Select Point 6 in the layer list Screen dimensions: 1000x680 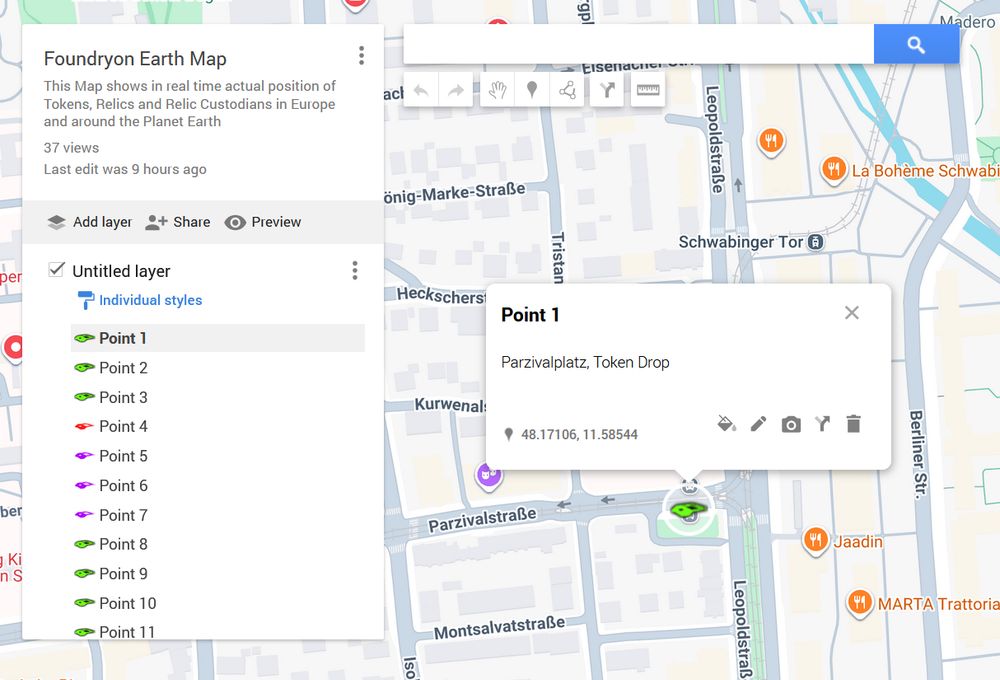[217, 485]
